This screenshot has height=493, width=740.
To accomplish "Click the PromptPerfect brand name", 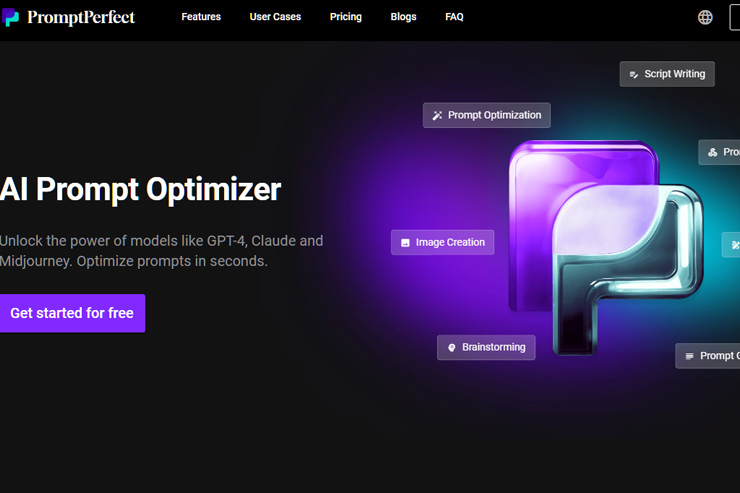I will coord(81,17).
